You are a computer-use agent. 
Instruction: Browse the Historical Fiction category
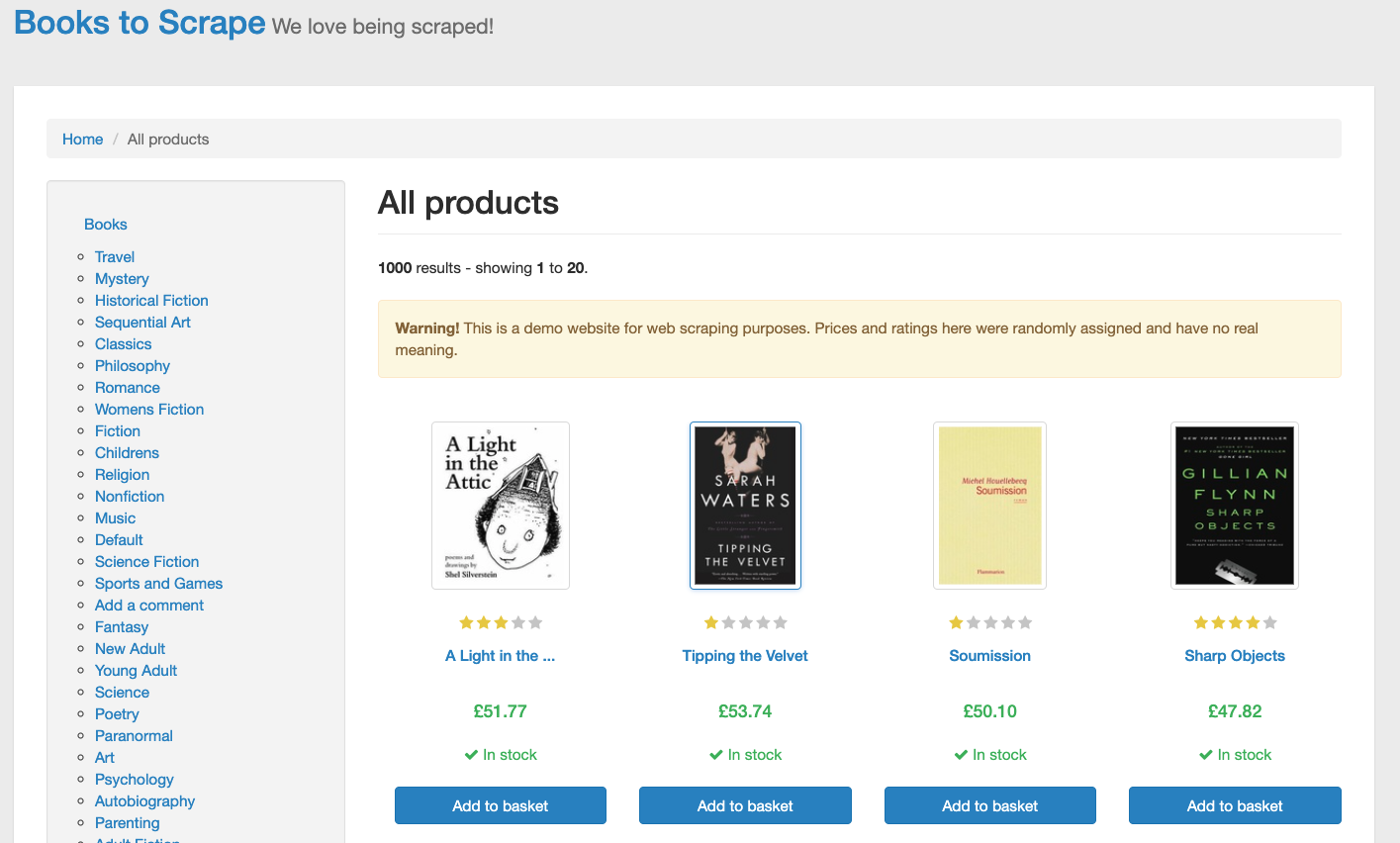[x=150, y=300]
